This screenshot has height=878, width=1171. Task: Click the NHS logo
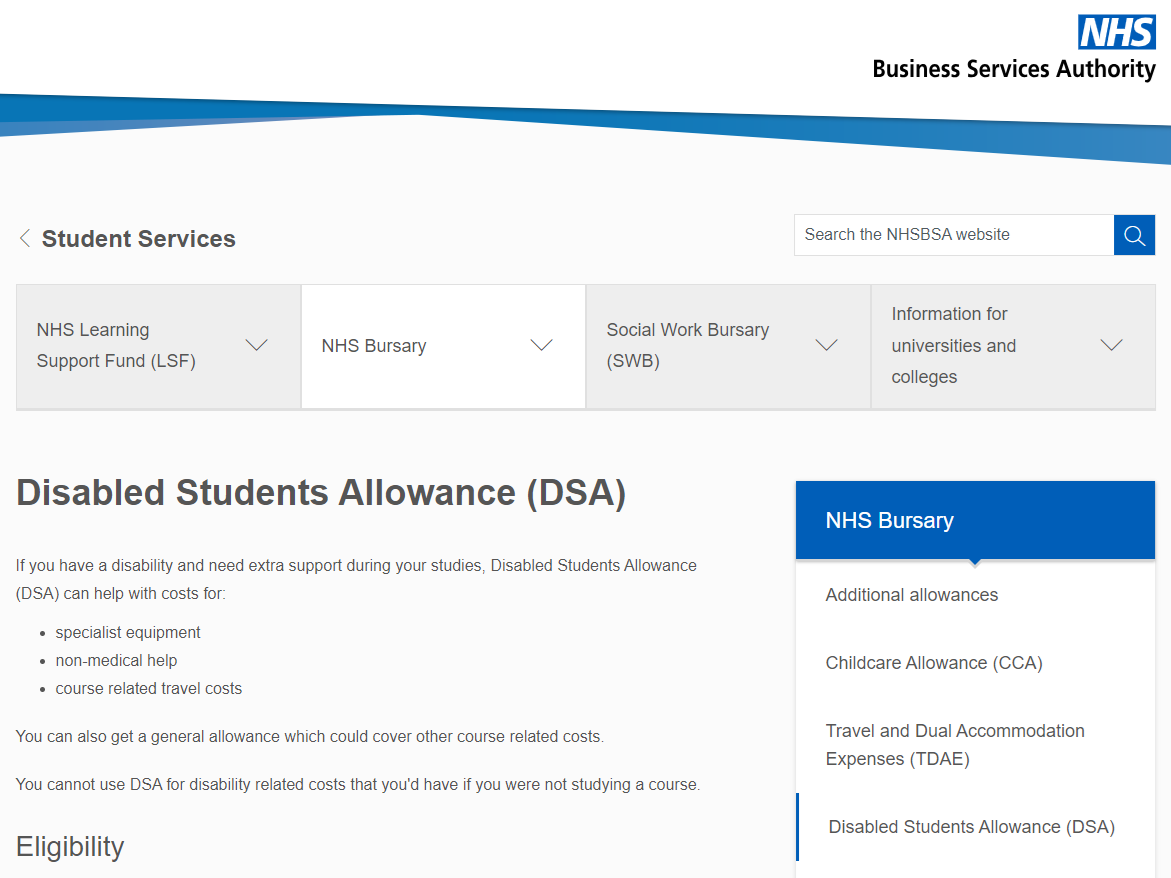[x=1117, y=33]
